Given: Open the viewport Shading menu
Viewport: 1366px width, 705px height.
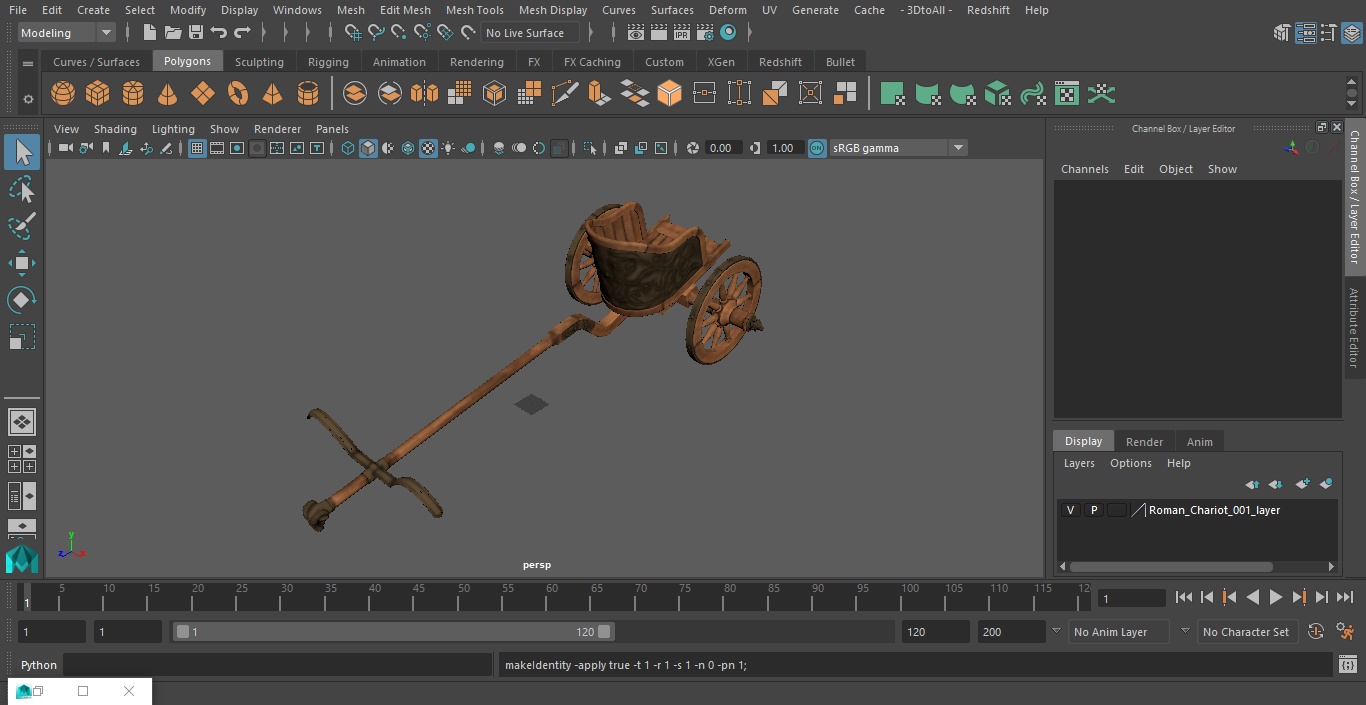Looking at the screenshot, I should click(115, 129).
